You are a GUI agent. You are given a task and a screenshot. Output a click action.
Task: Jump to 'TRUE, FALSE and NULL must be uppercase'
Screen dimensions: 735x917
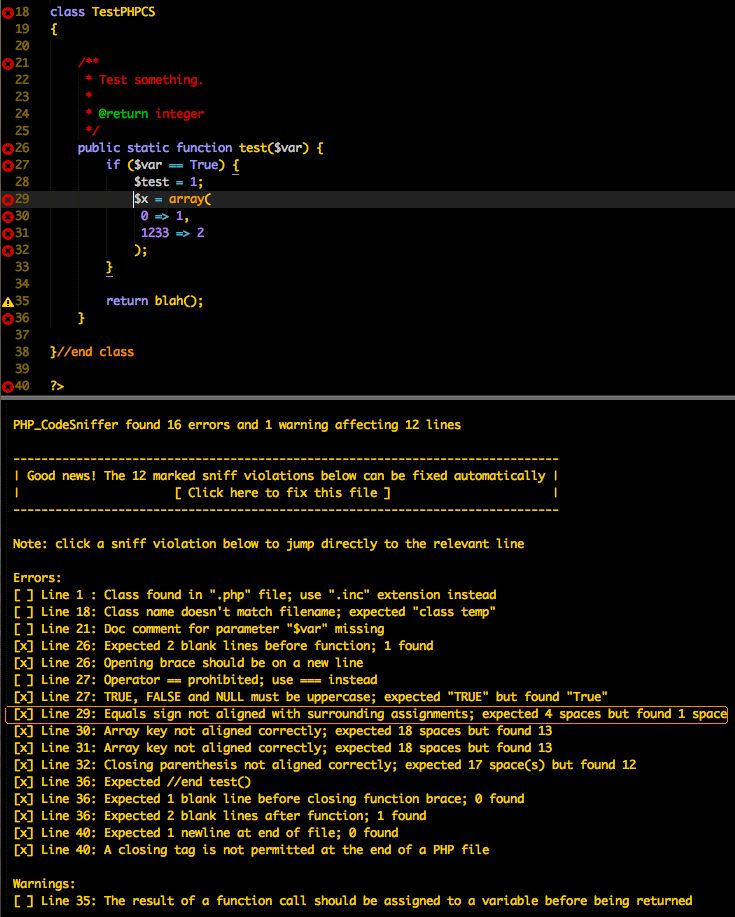pos(310,697)
